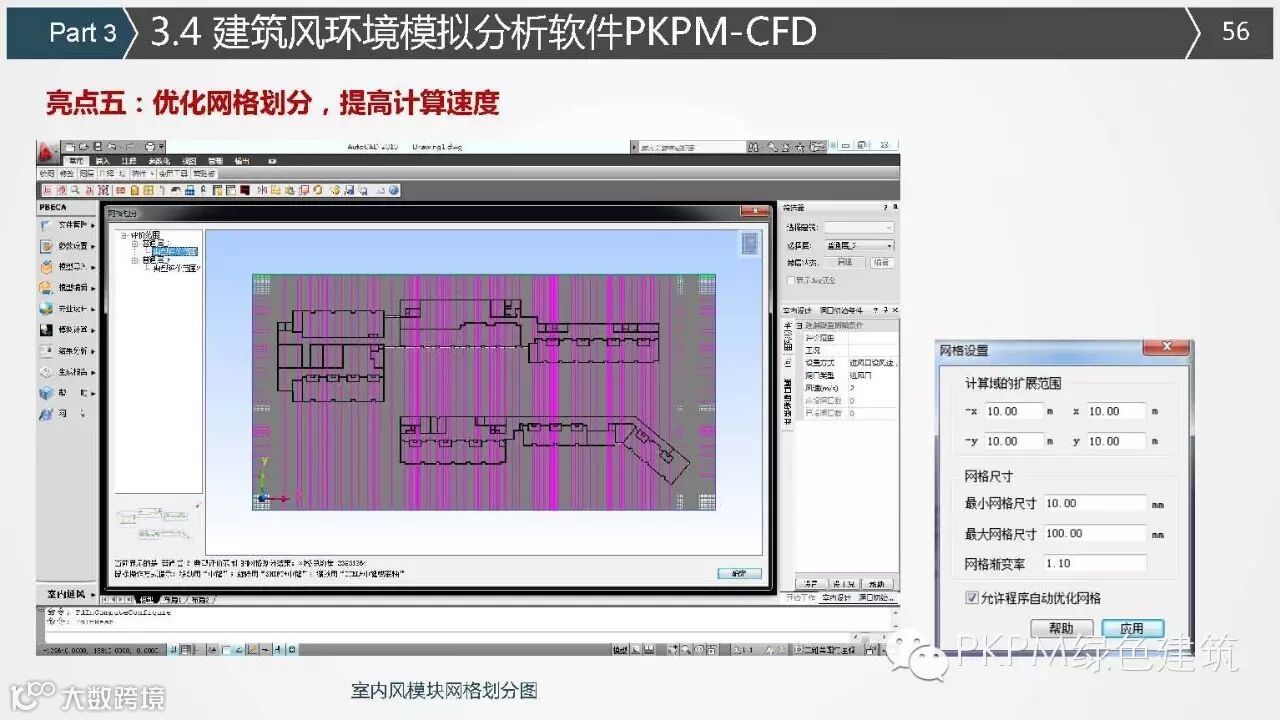1280x720 pixels.
Task: Click the 应用 button in 网格设置
Action: tap(1131, 628)
